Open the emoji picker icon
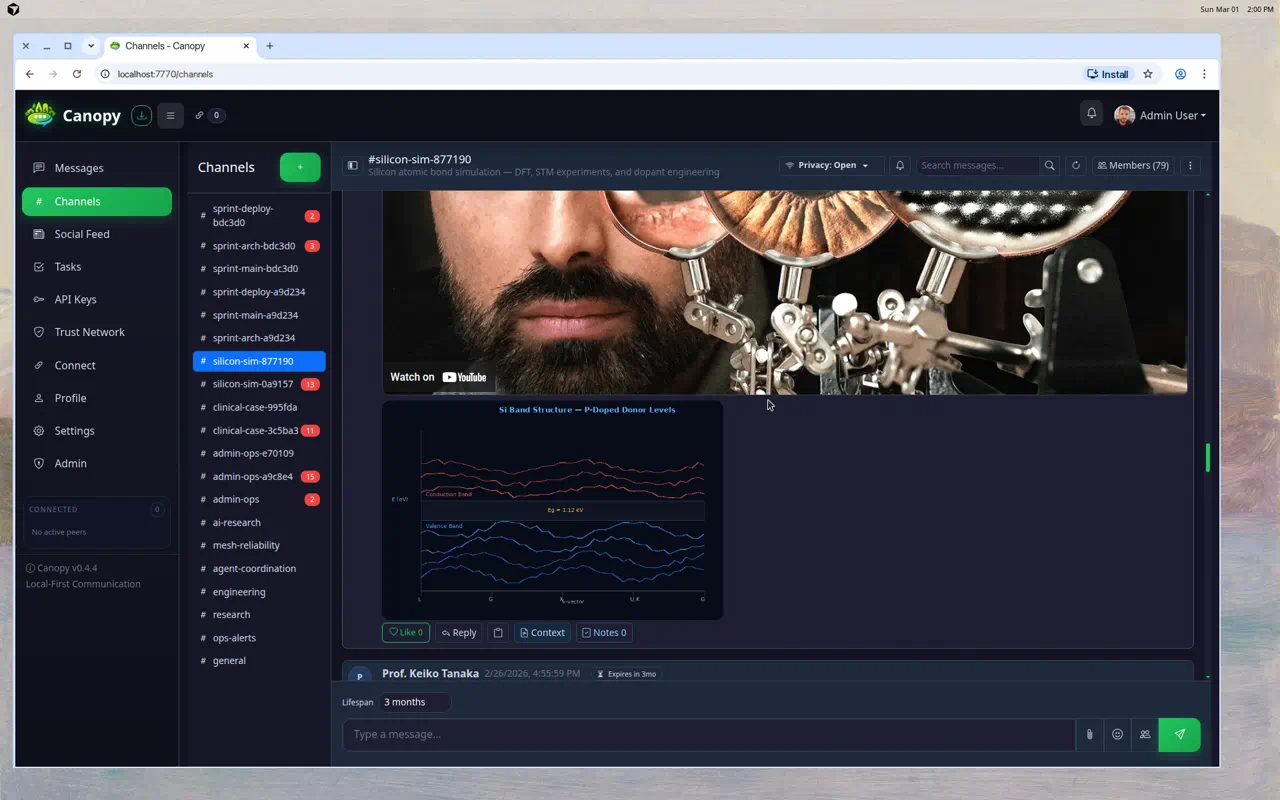 (1117, 734)
